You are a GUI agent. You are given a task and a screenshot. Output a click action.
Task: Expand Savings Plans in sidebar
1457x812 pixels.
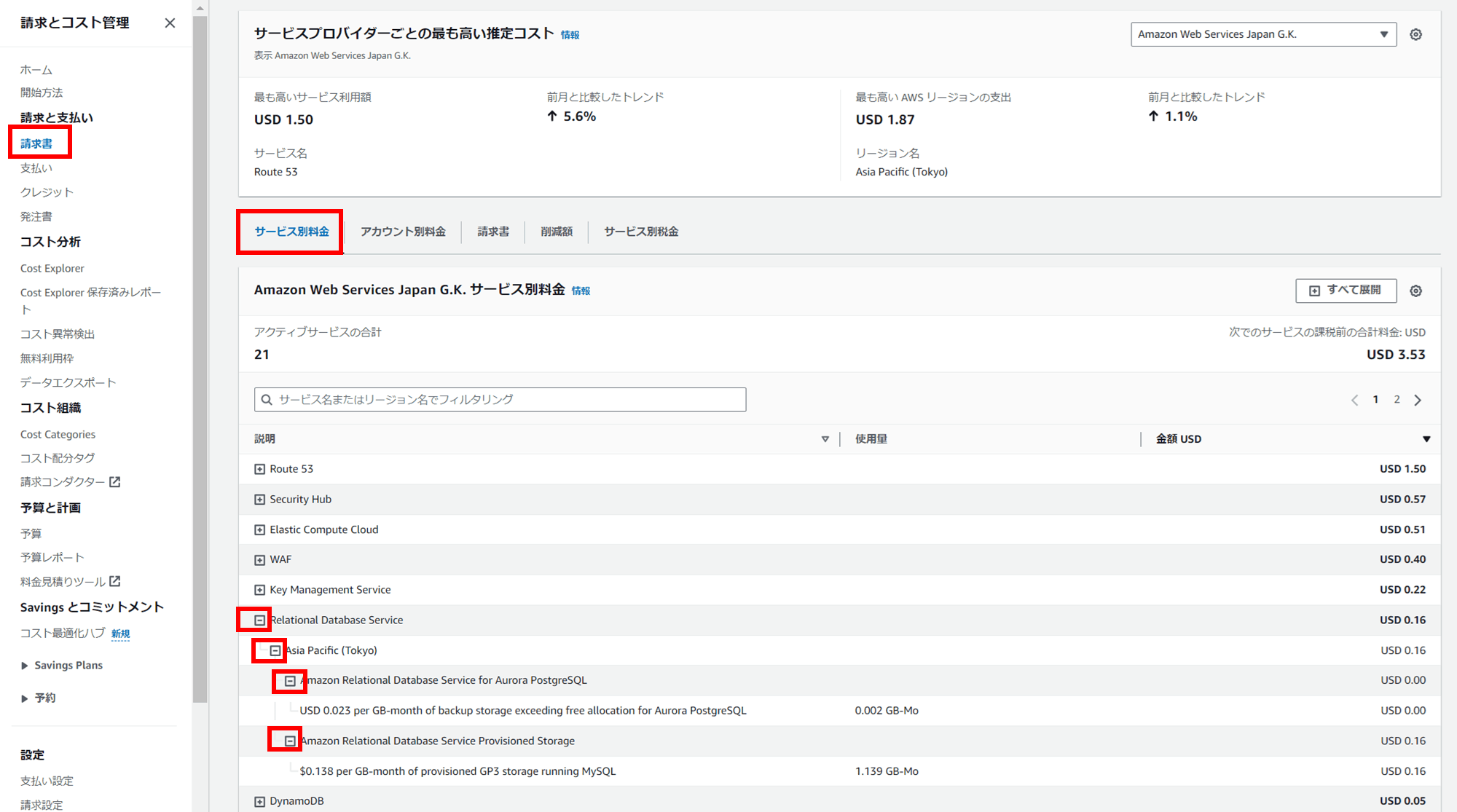(x=25, y=666)
